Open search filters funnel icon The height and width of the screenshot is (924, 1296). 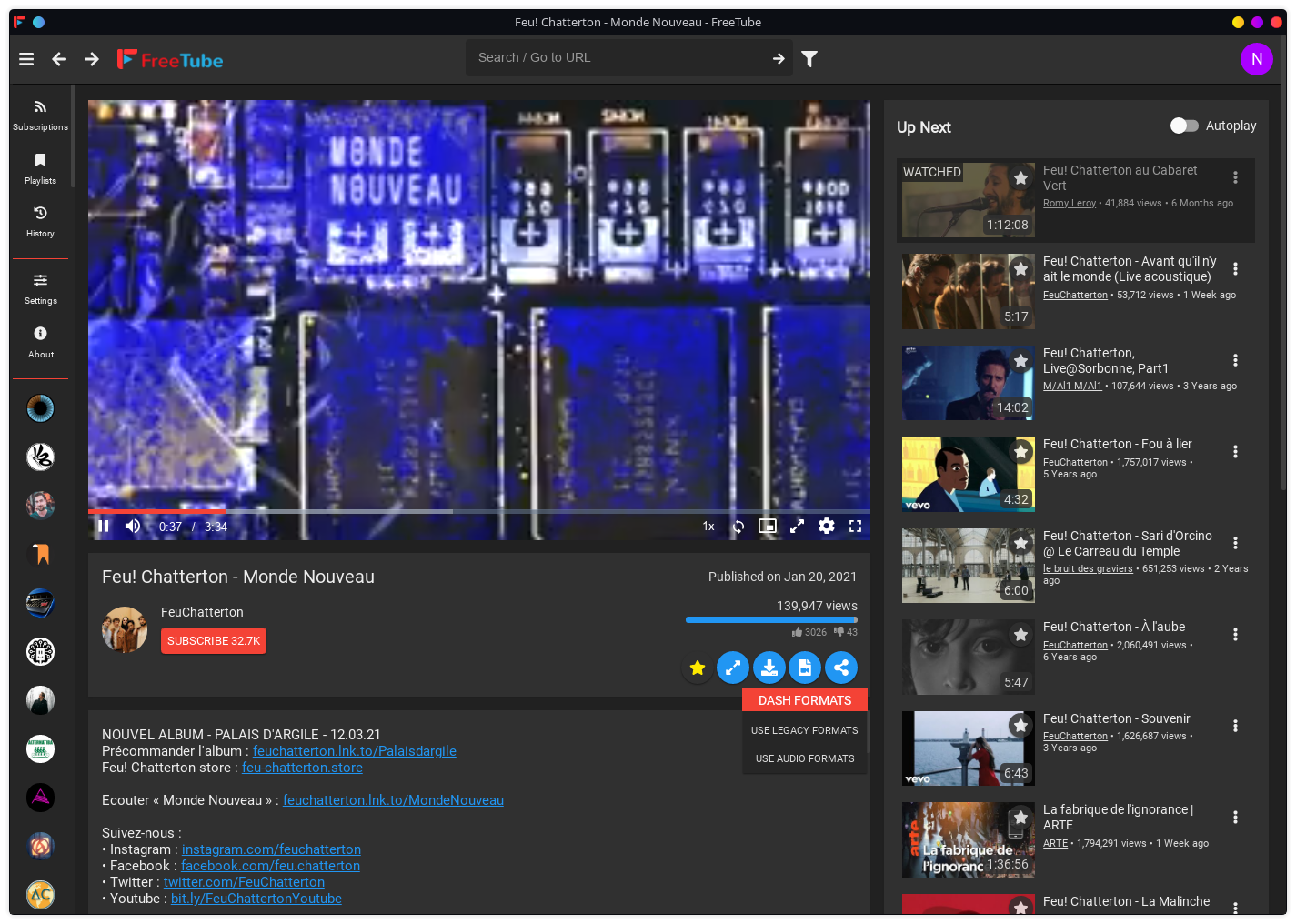click(x=809, y=58)
